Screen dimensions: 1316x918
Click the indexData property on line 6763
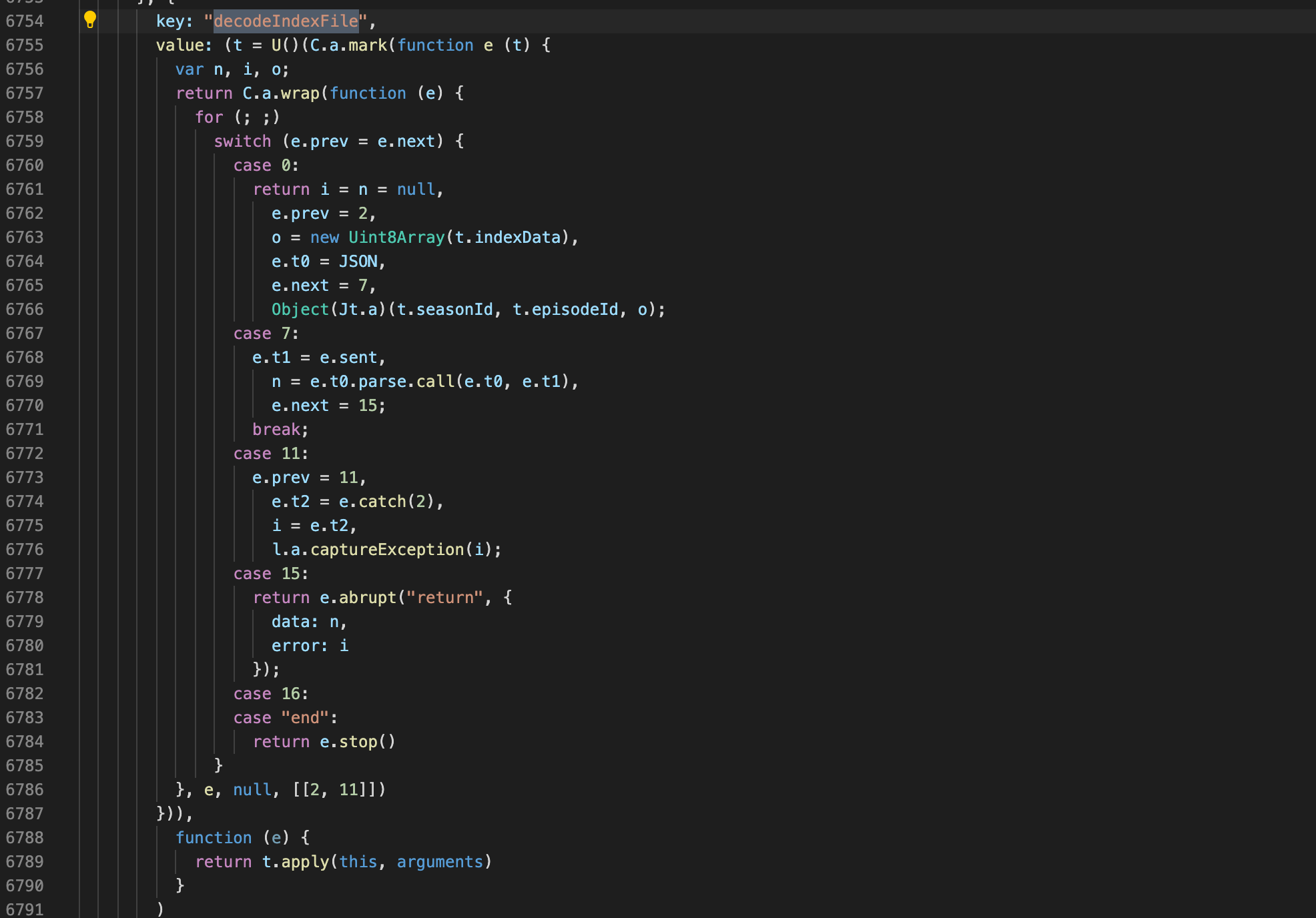(x=517, y=238)
